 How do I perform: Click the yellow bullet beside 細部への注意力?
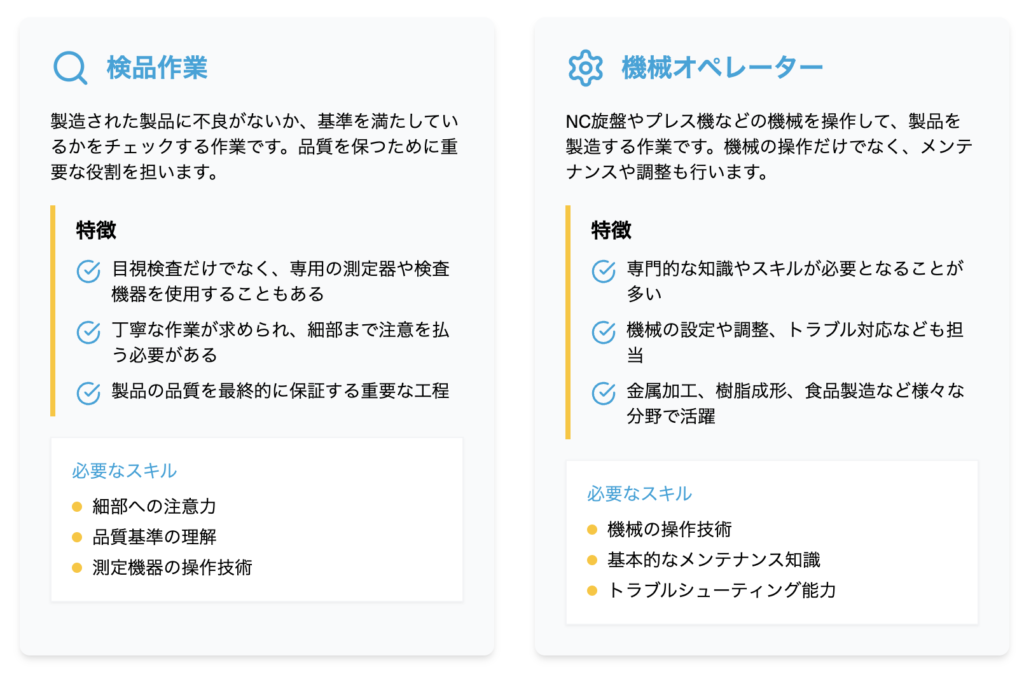click(x=77, y=507)
